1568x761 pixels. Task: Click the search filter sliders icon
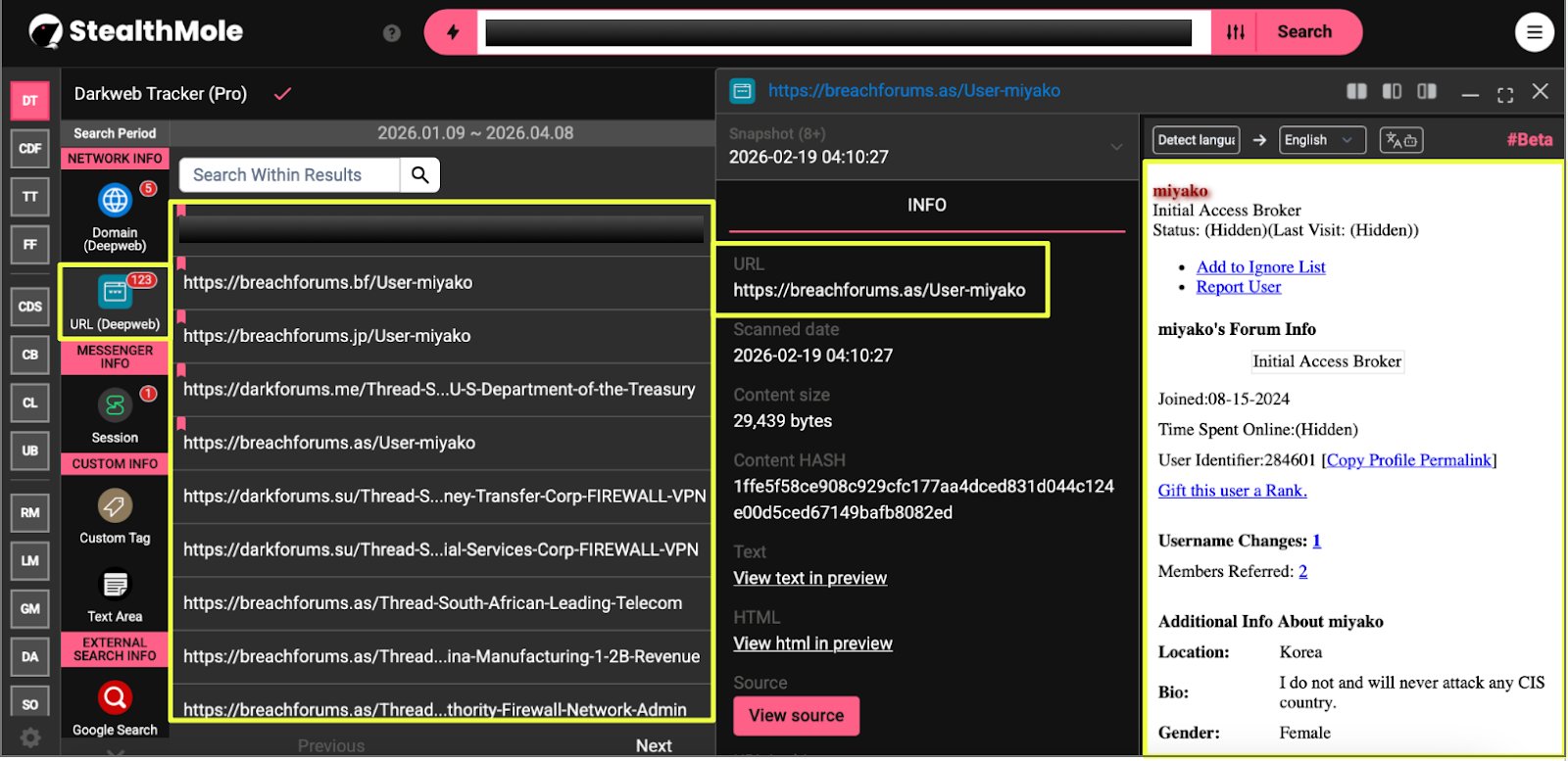[x=1235, y=32]
